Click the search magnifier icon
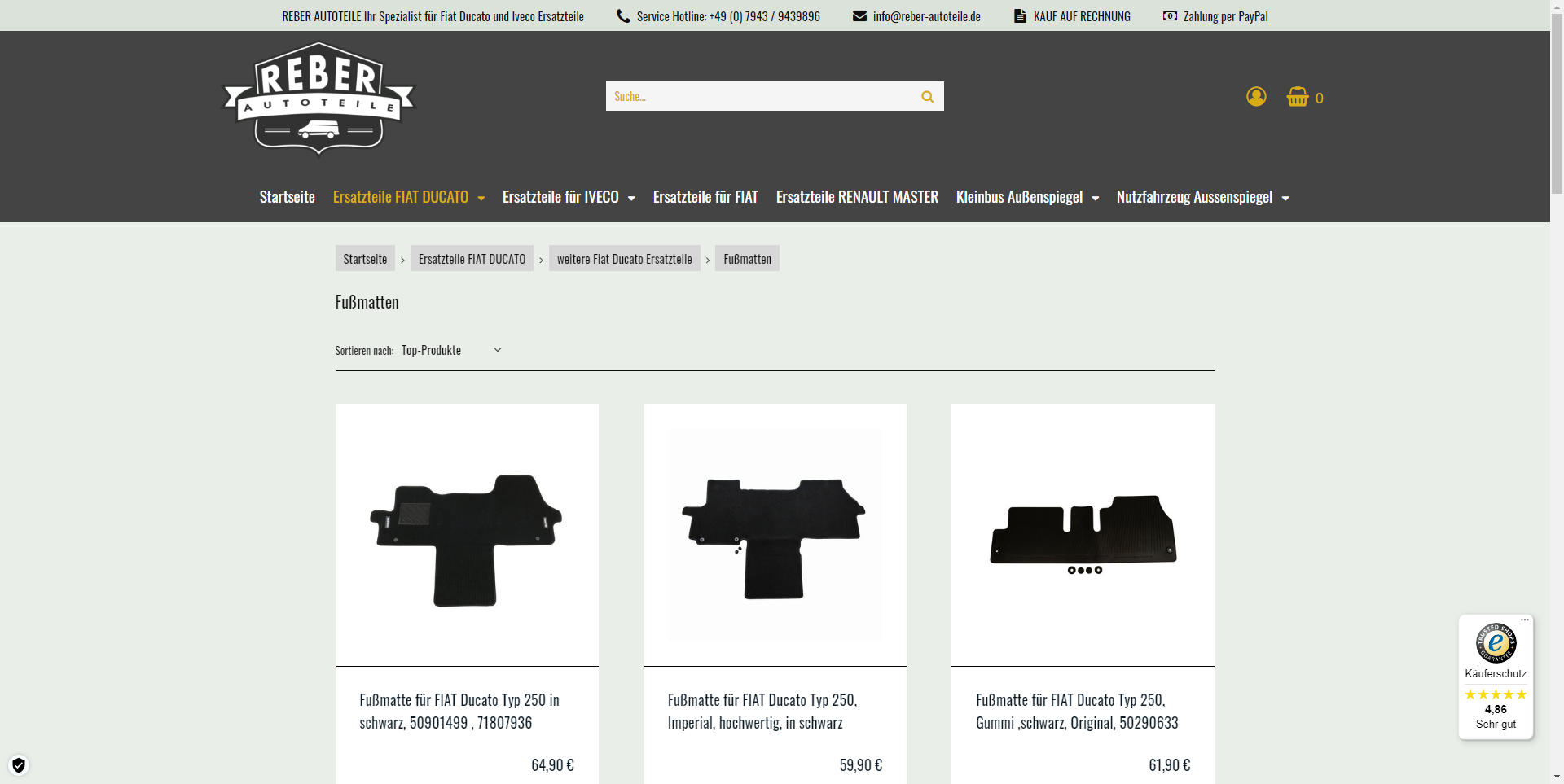This screenshot has width=1564, height=784. [927, 96]
